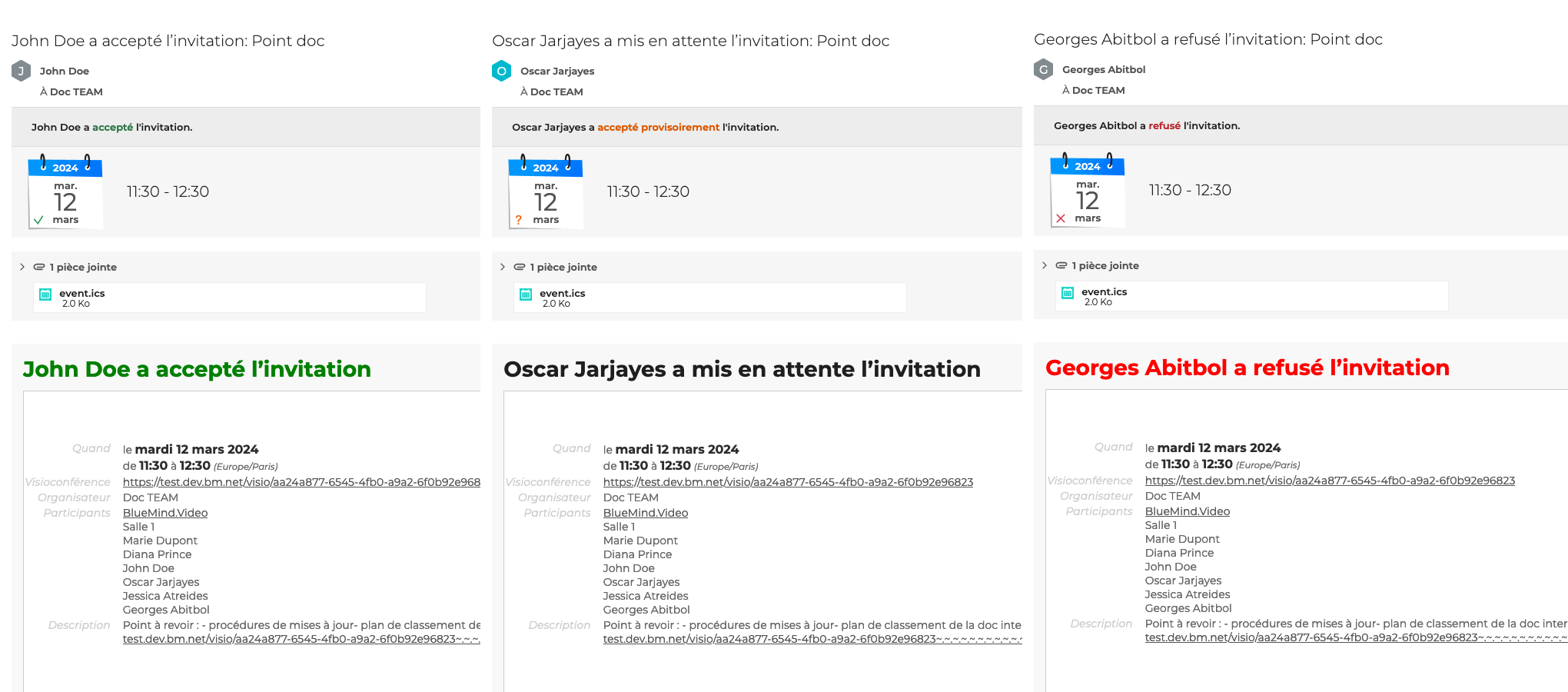Open visio link in John Doe's invitation details
This screenshot has height=692, width=1568.
click(301, 482)
